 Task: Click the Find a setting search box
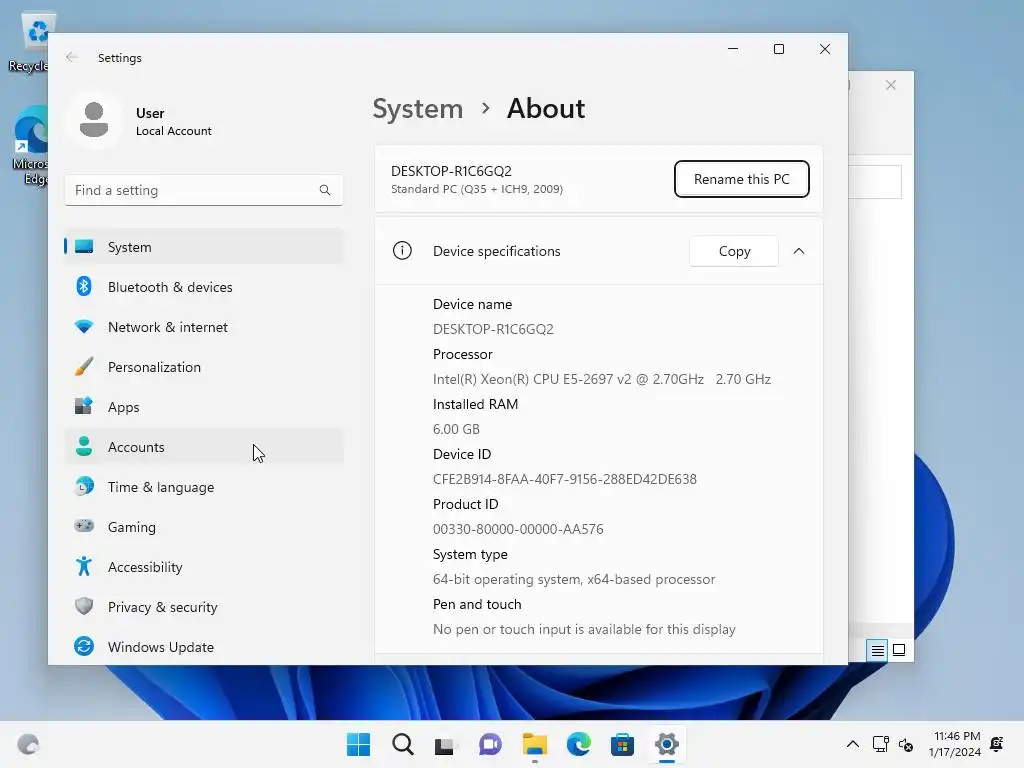tap(204, 190)
